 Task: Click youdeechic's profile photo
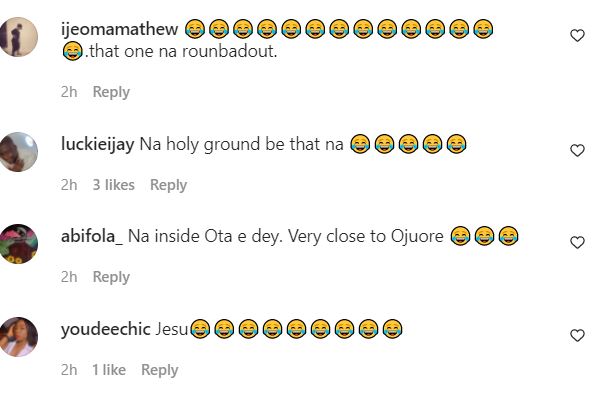pyautogui.click(x=19, y=337)
